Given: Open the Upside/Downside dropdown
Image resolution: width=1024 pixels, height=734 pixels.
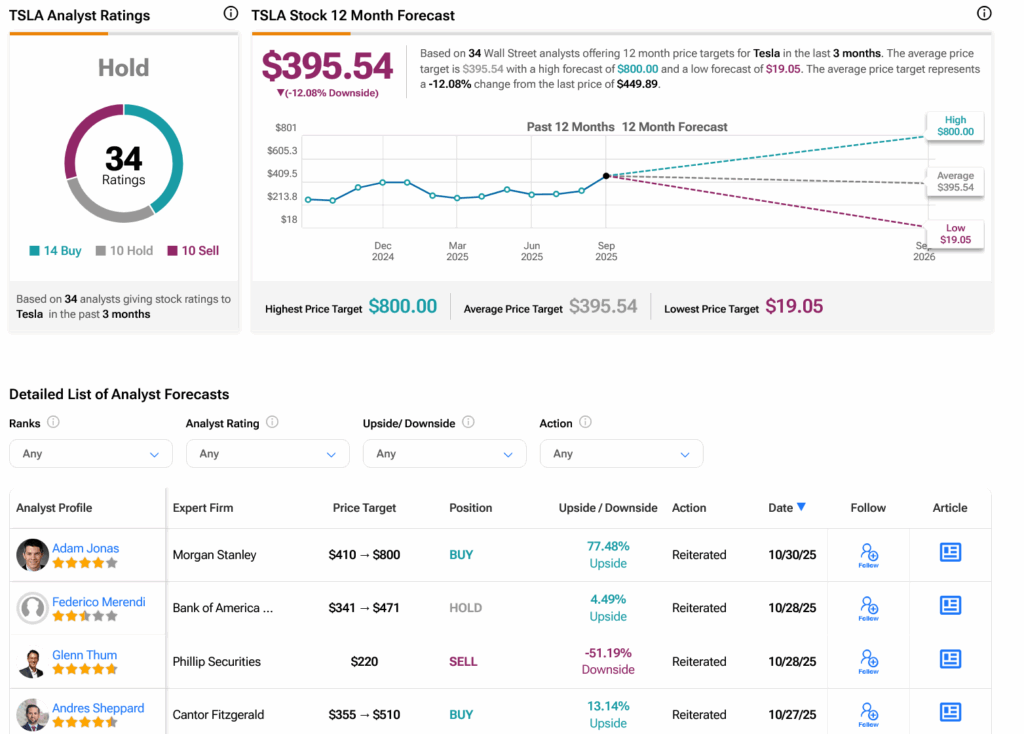Looking at the screenshot, I should point(444,454).
